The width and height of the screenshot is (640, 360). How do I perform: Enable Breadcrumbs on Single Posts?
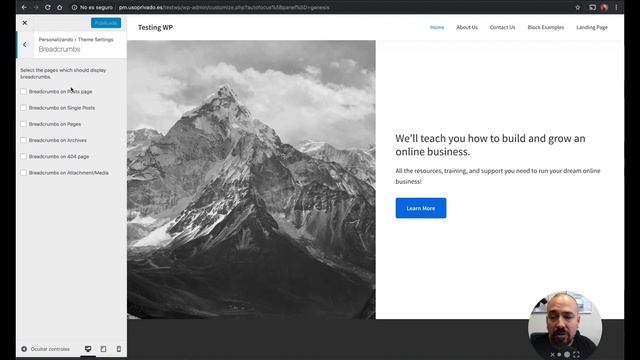pyautogui.click(x=24, y=108)
